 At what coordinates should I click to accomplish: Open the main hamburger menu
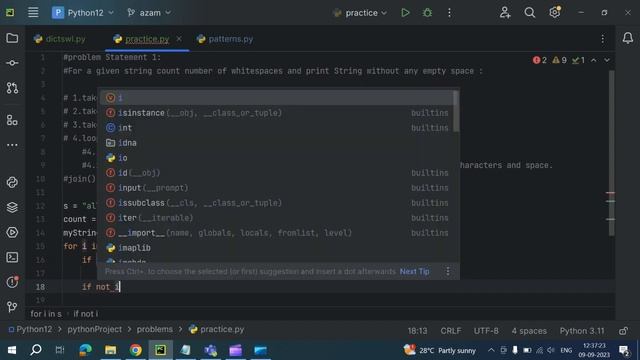[x=33, y=13]
